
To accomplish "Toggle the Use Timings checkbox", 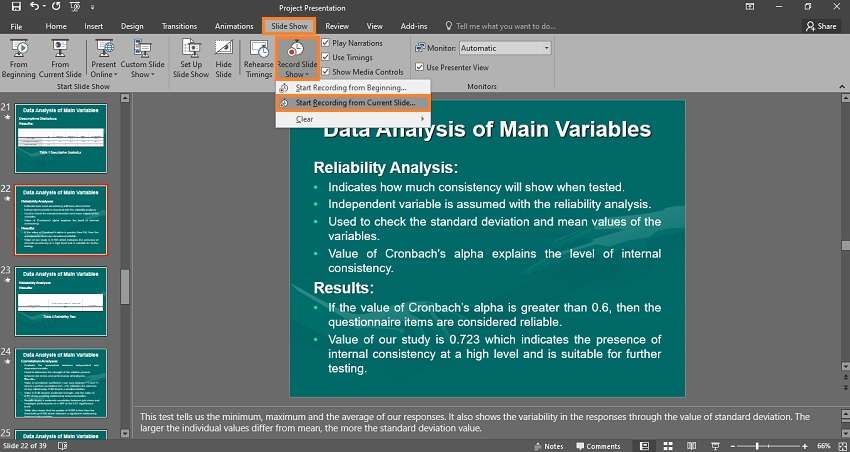I will coord(326,58).
